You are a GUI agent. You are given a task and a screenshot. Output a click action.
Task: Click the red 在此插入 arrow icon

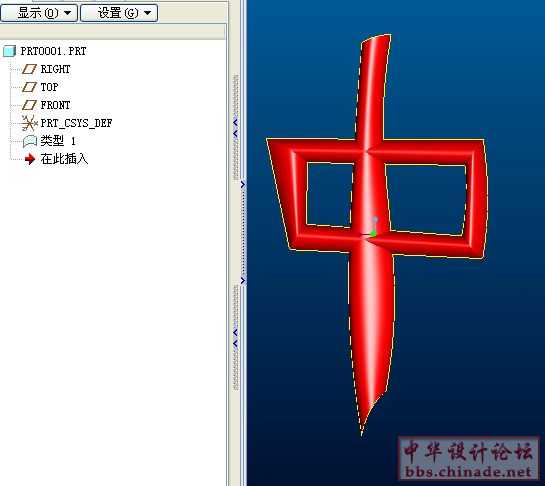tap(30, 159)
